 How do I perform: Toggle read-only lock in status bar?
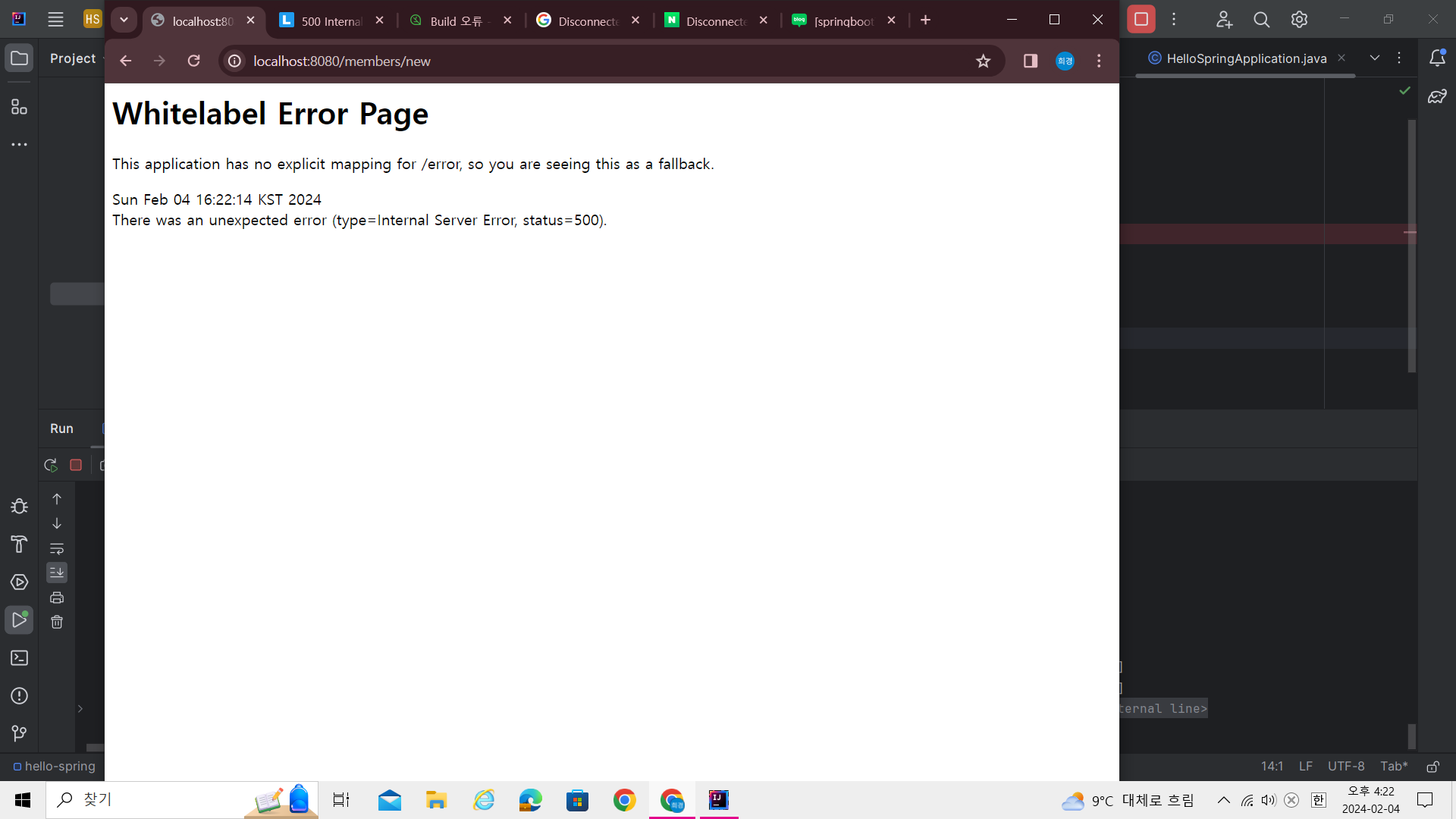tap(1433, 767)
